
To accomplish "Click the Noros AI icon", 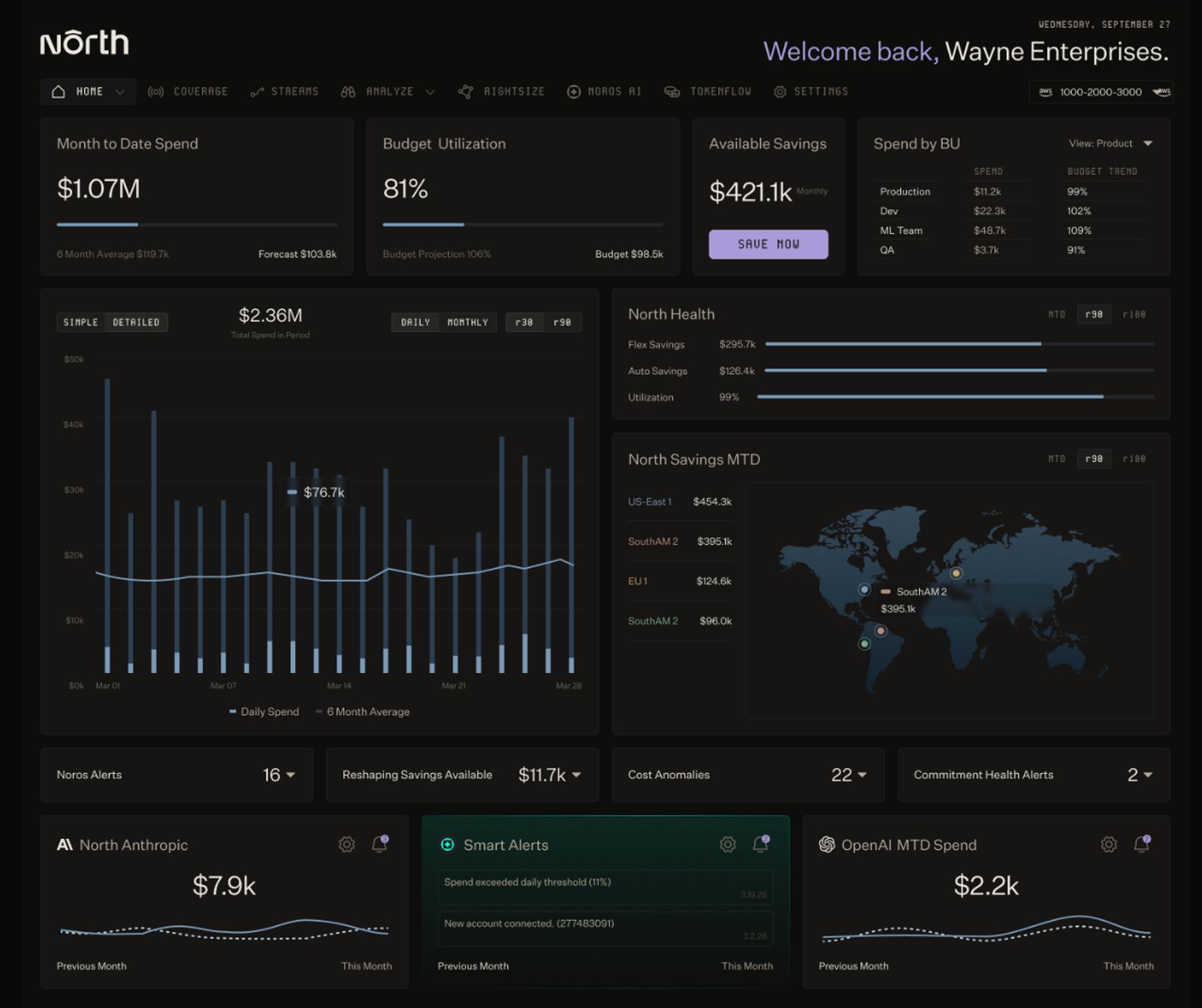I will pyautogui.click(x=573, y=92).
